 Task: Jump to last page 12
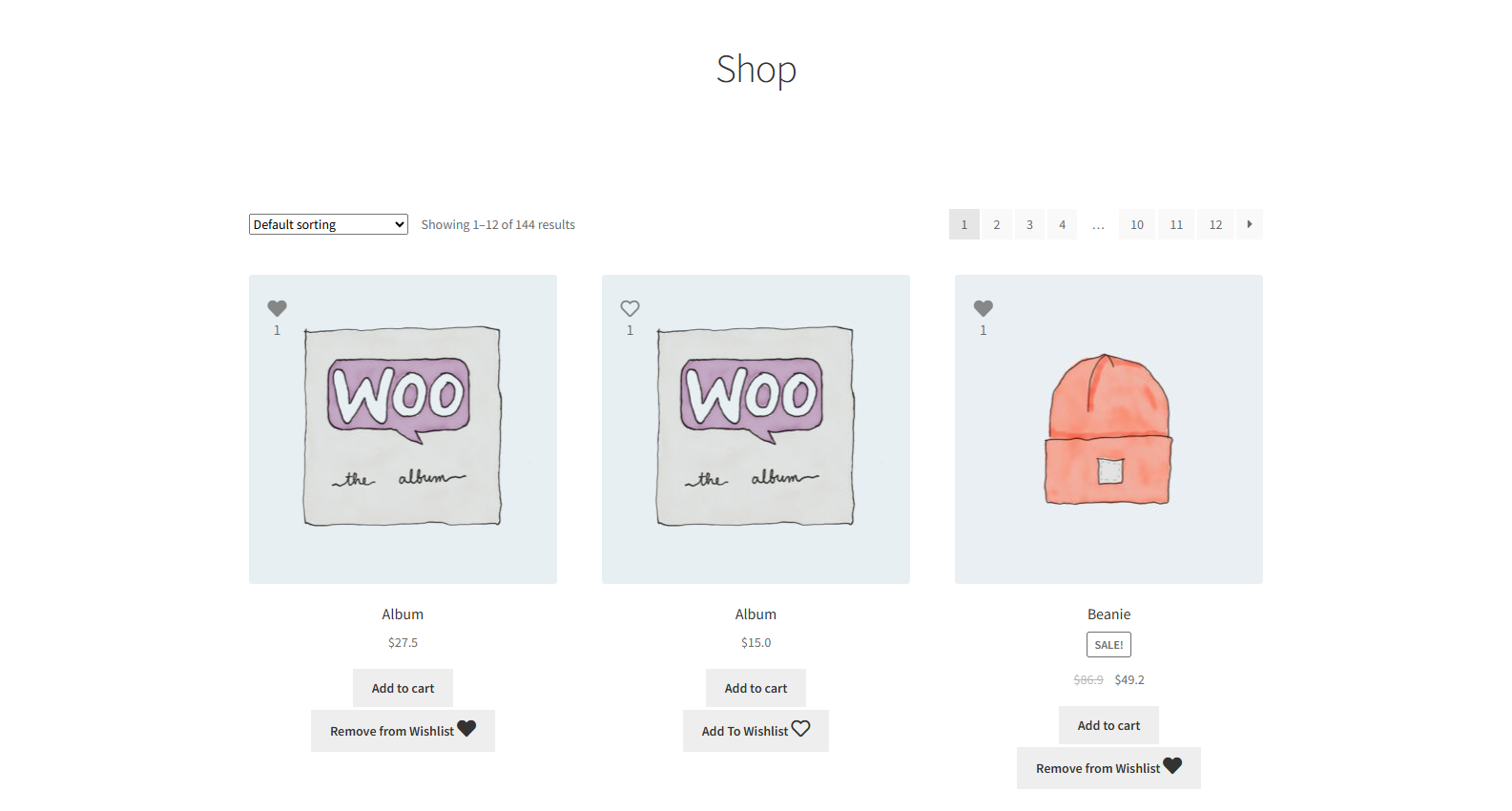[x=1215, y=224]
